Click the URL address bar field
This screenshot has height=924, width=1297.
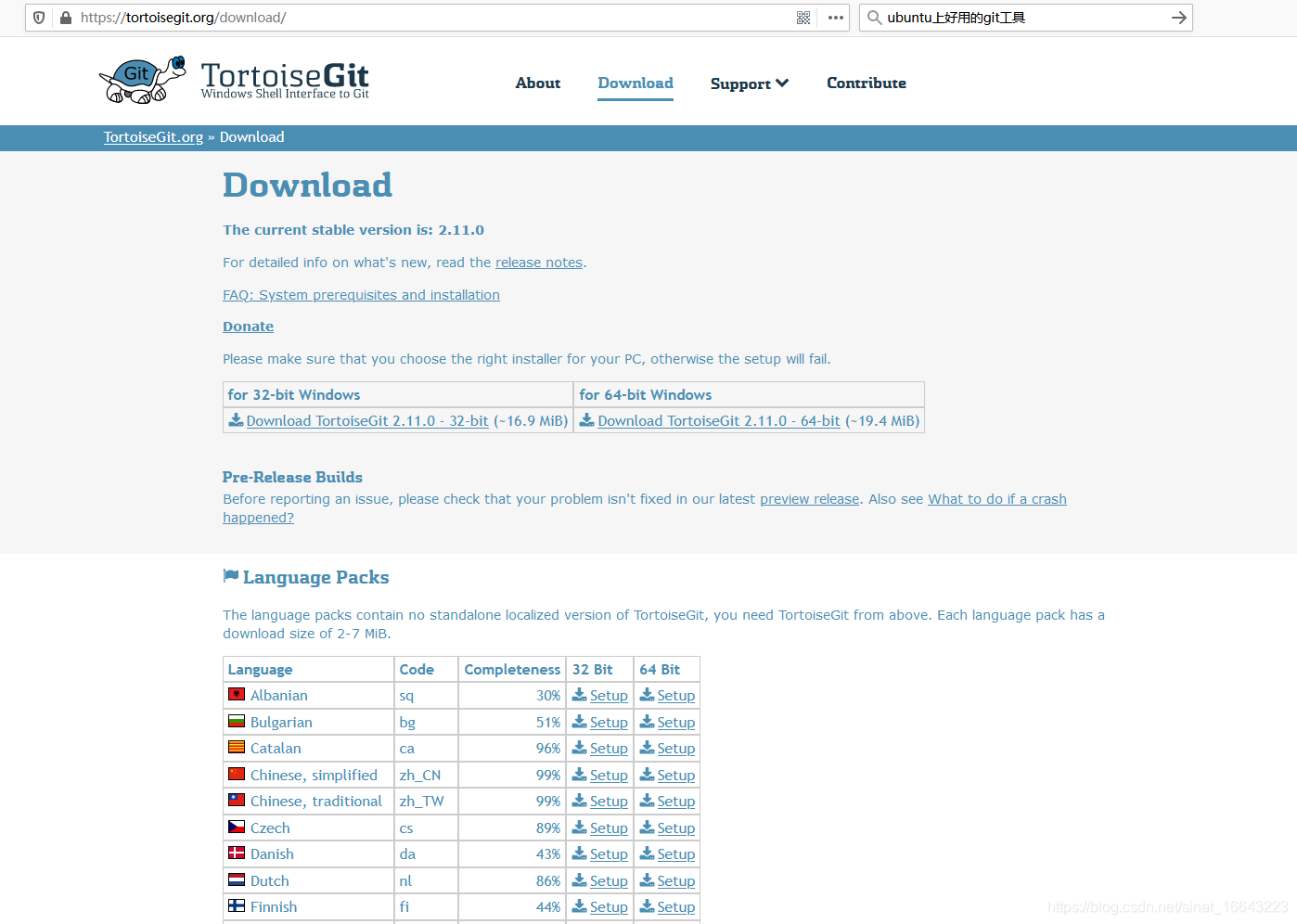(x=436, y=18)
